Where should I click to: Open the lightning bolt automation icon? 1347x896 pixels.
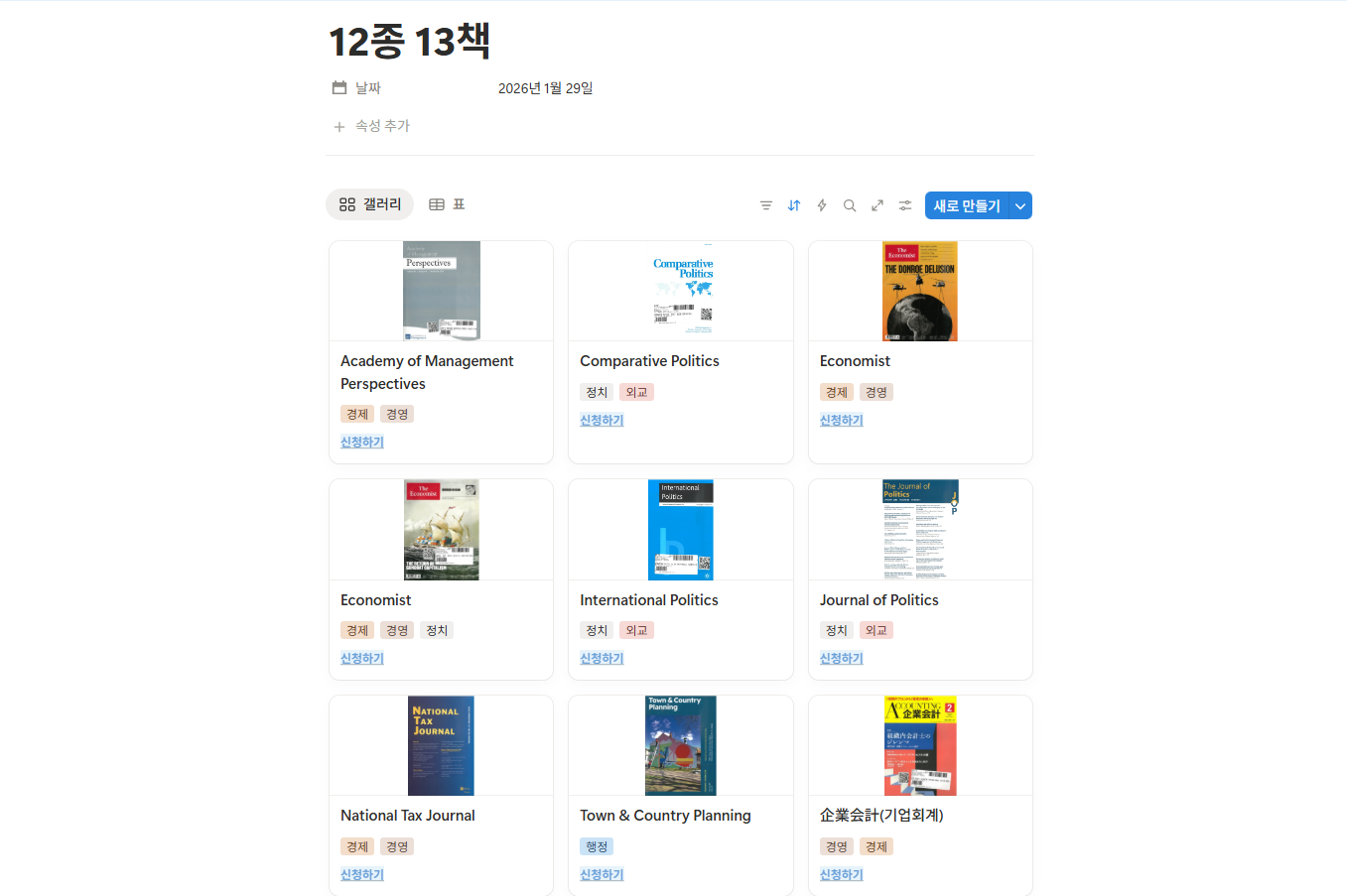point(822,205)
